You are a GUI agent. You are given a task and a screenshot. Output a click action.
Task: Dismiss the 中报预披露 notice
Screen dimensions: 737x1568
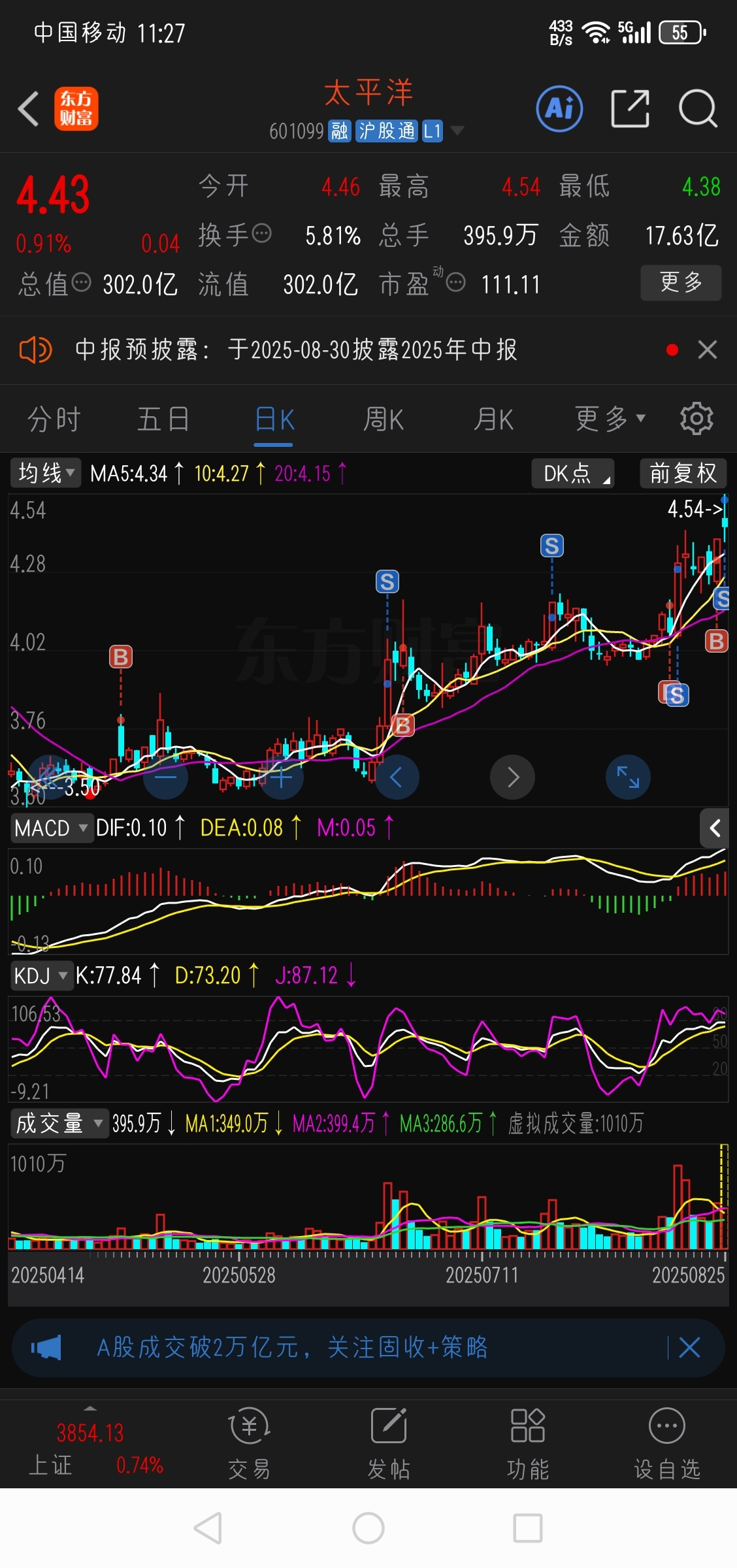[708, 350]
